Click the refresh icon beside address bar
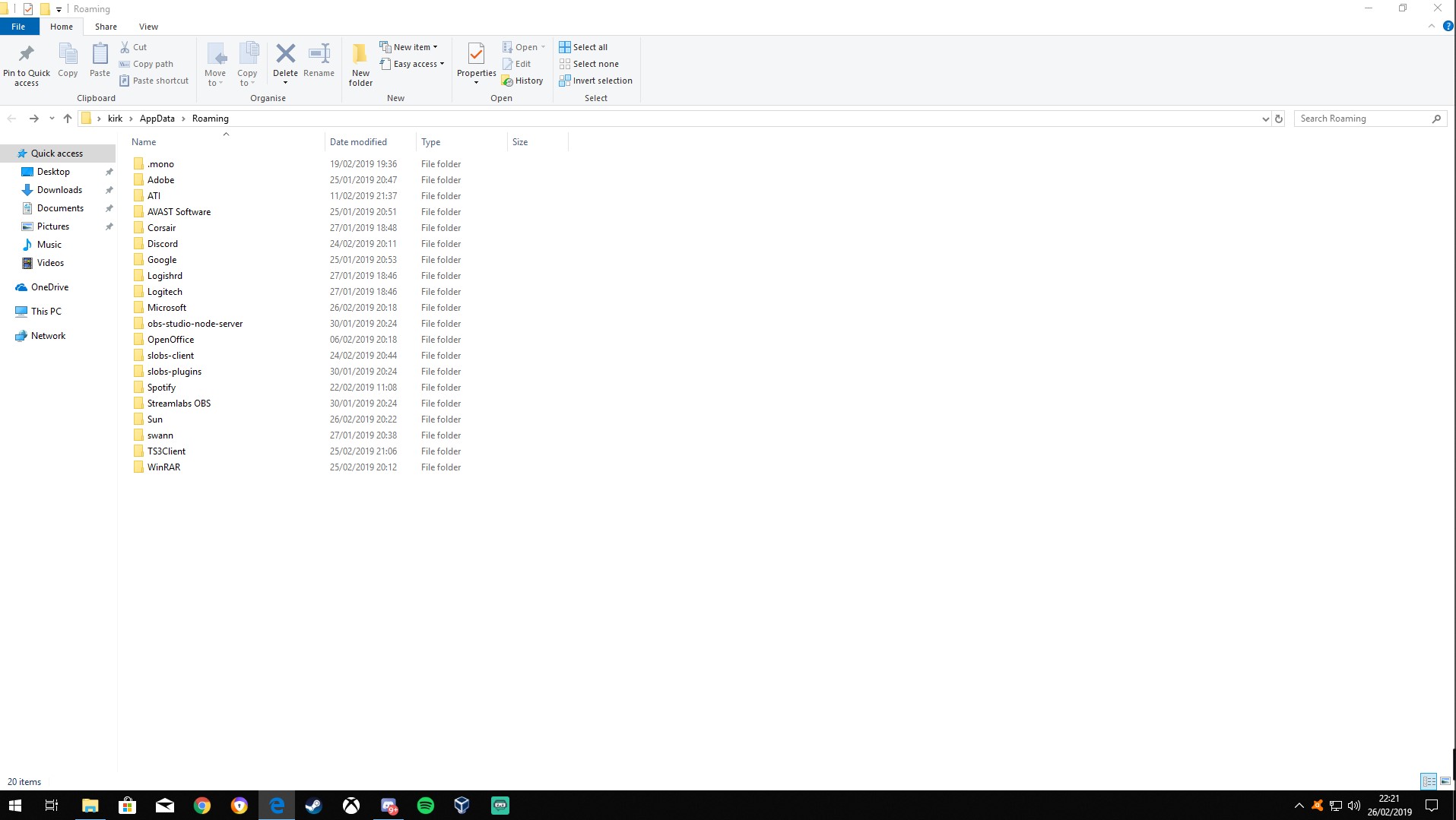This screenshot has width=1456, height=820. pos(1279,119)
